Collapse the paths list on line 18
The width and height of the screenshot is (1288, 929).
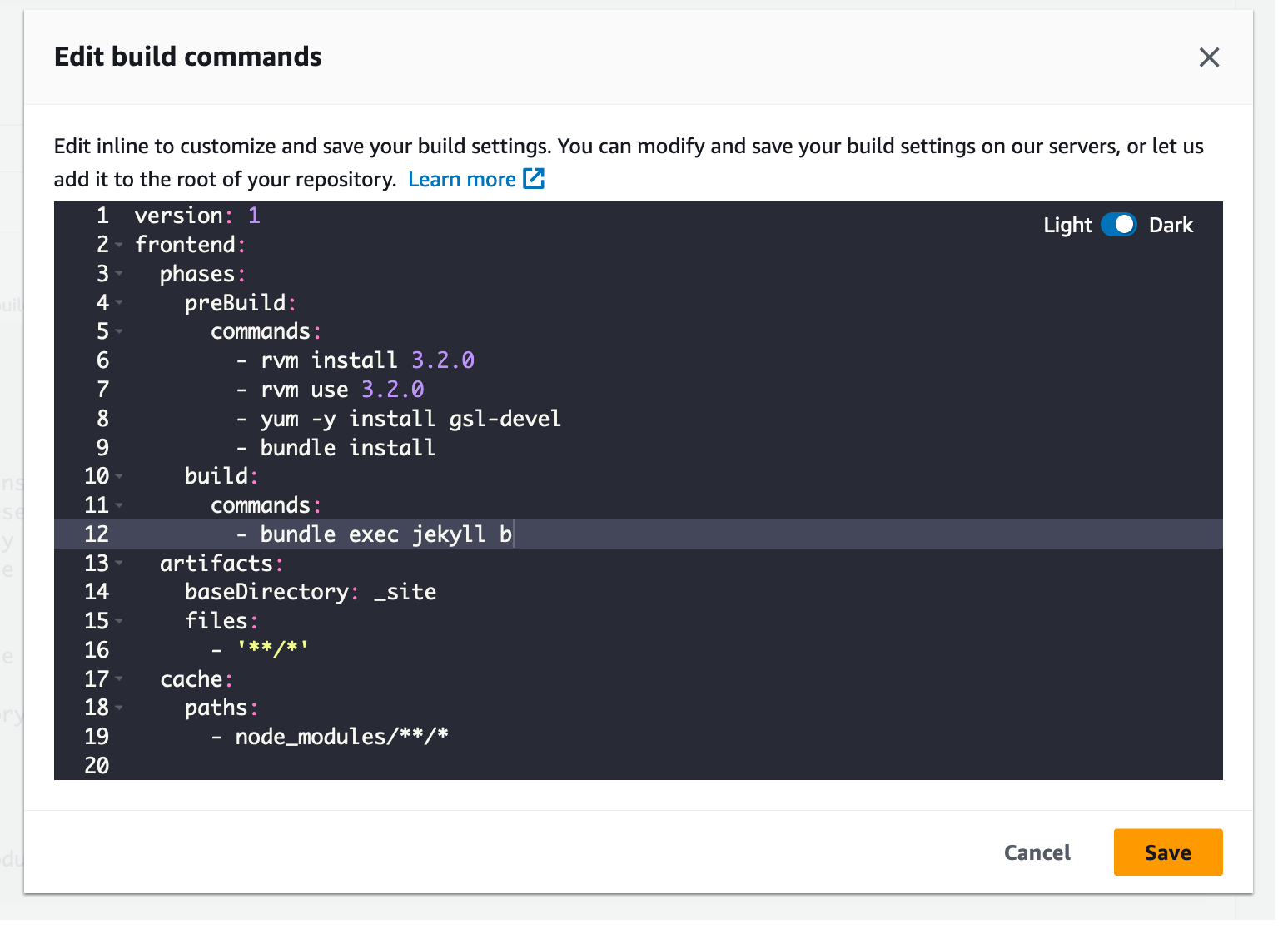119,708
